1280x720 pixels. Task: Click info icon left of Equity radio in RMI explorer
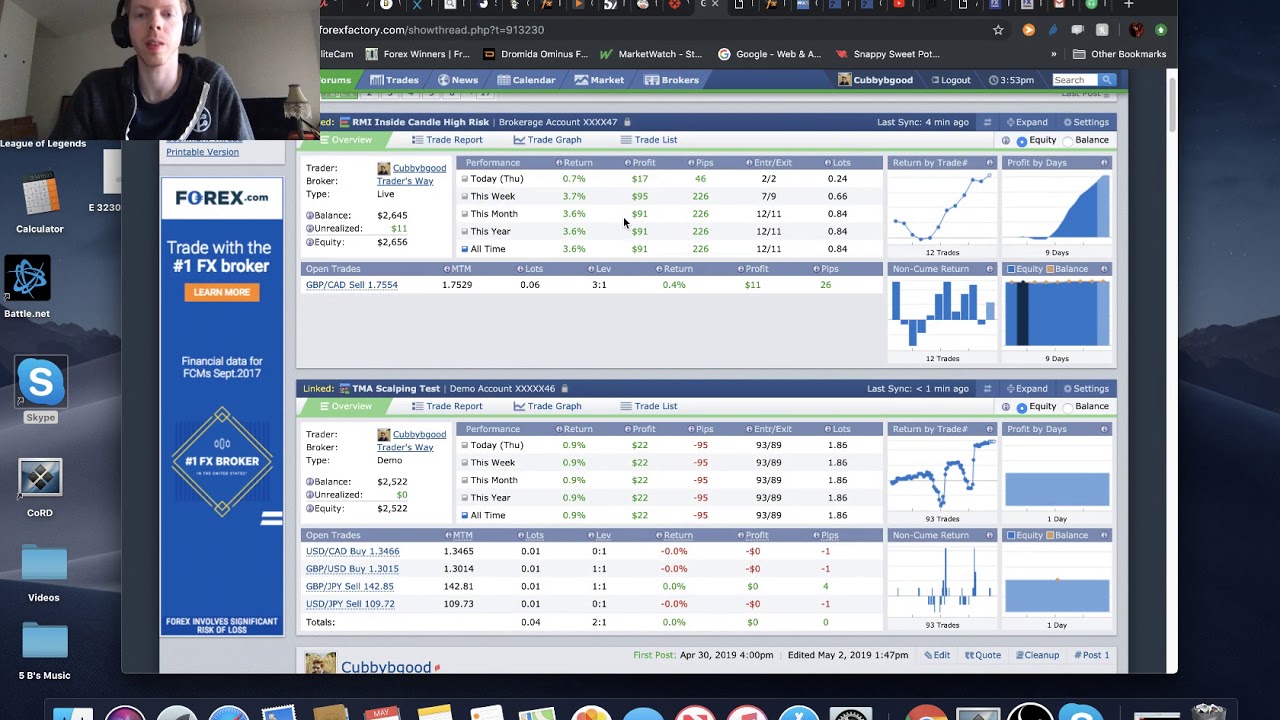[1006, 141]
